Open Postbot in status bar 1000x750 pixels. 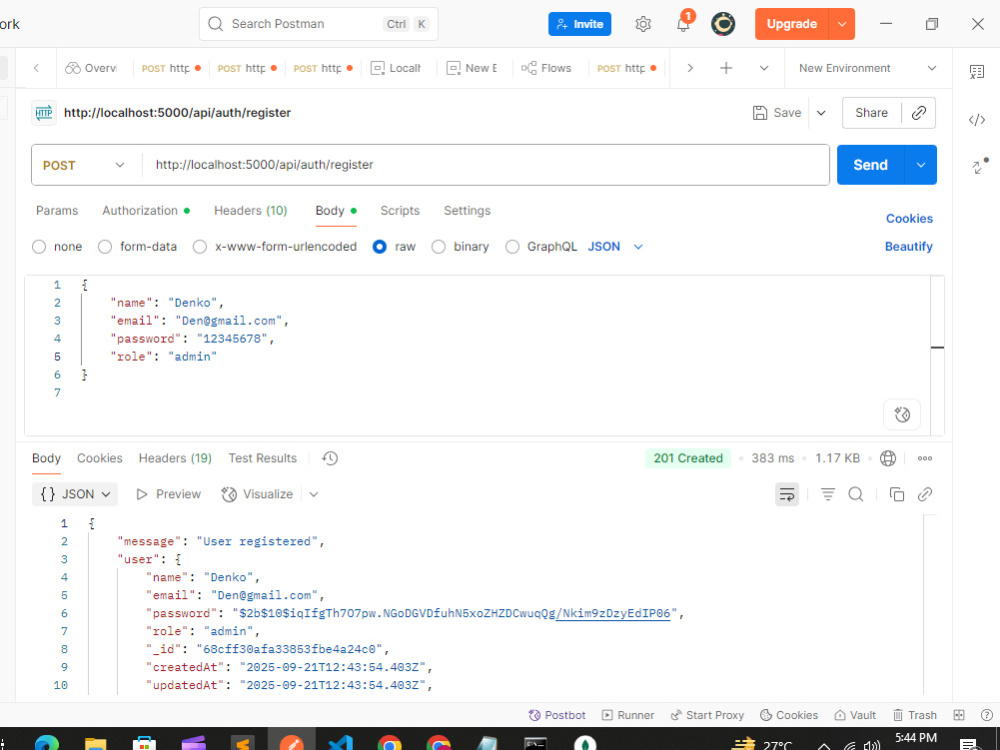point(557,715)
